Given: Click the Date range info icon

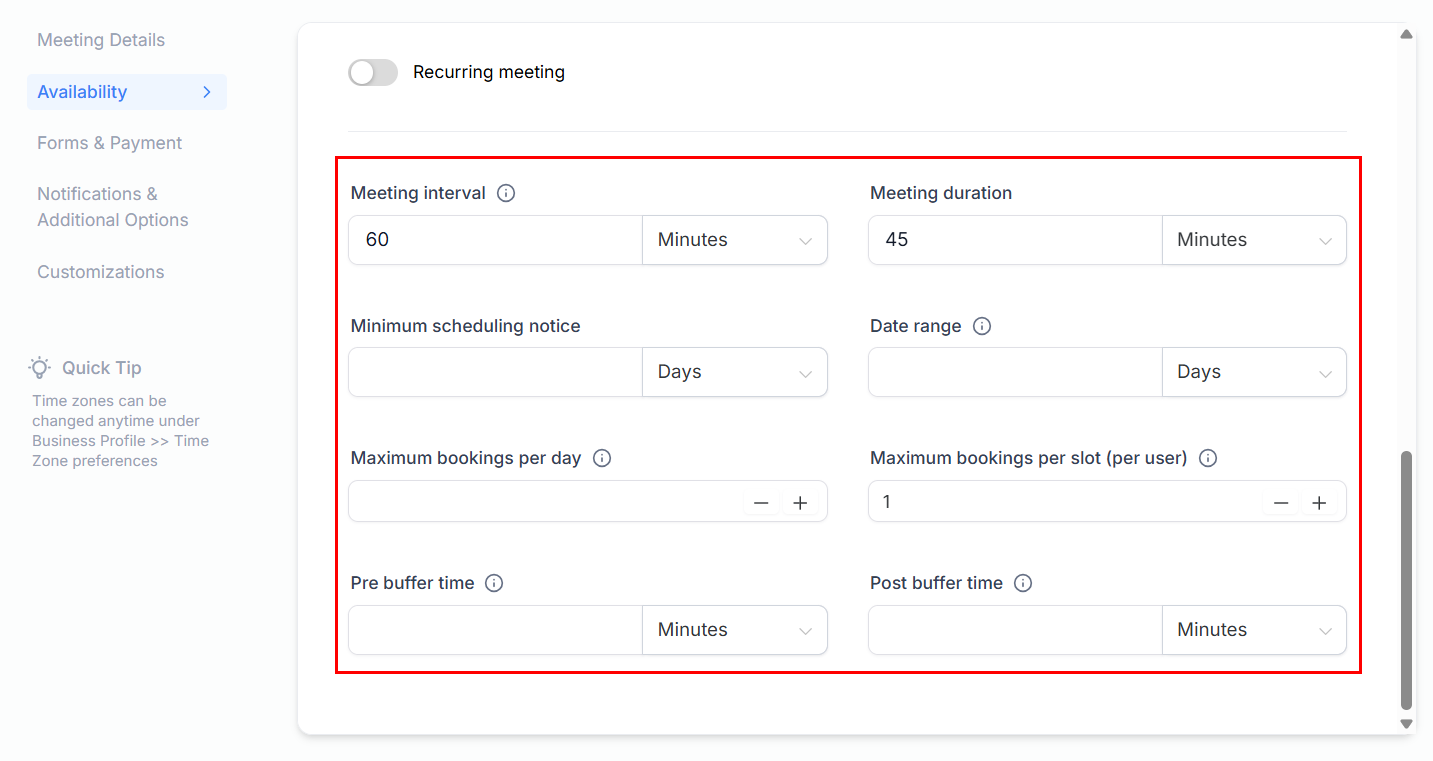Looking at the screenshot, I should coord(982,326).
